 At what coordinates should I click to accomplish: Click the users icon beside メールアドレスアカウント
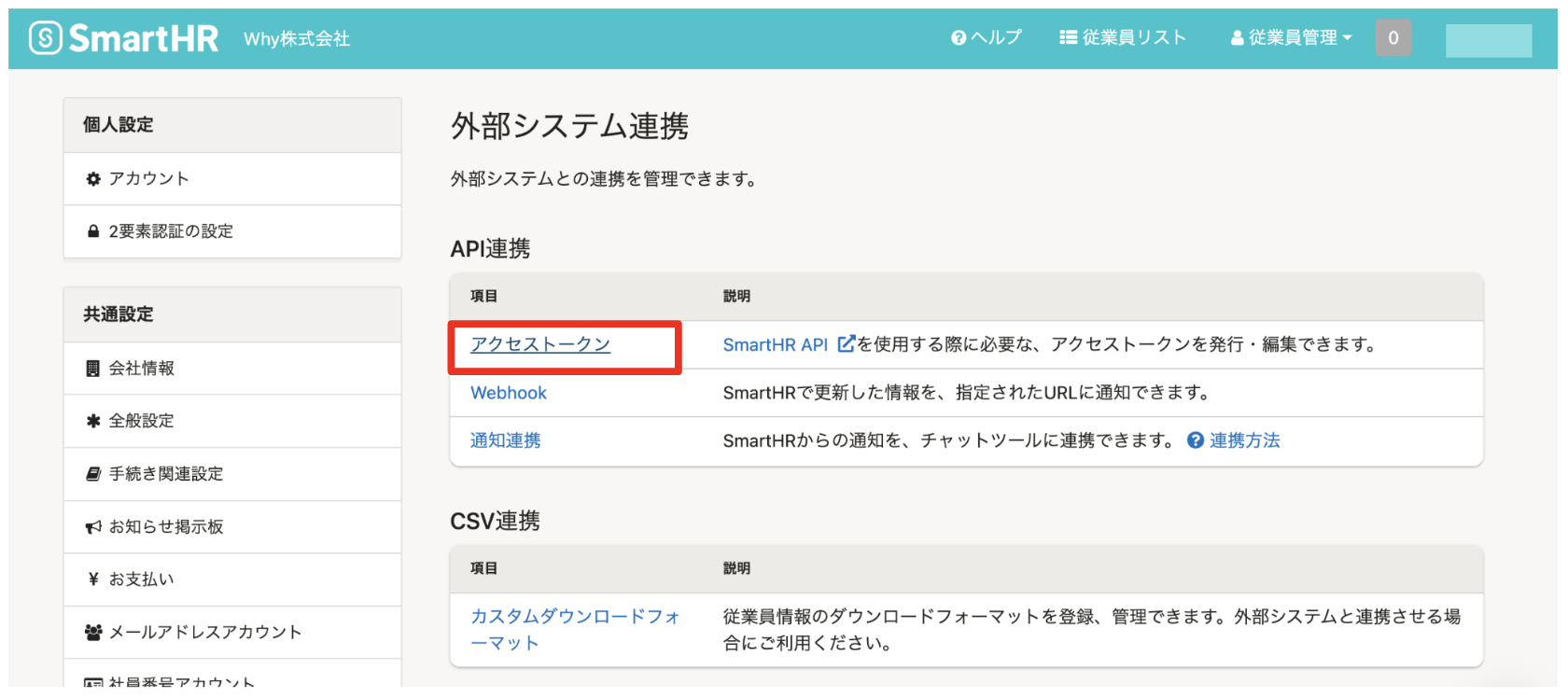point(93,633)
